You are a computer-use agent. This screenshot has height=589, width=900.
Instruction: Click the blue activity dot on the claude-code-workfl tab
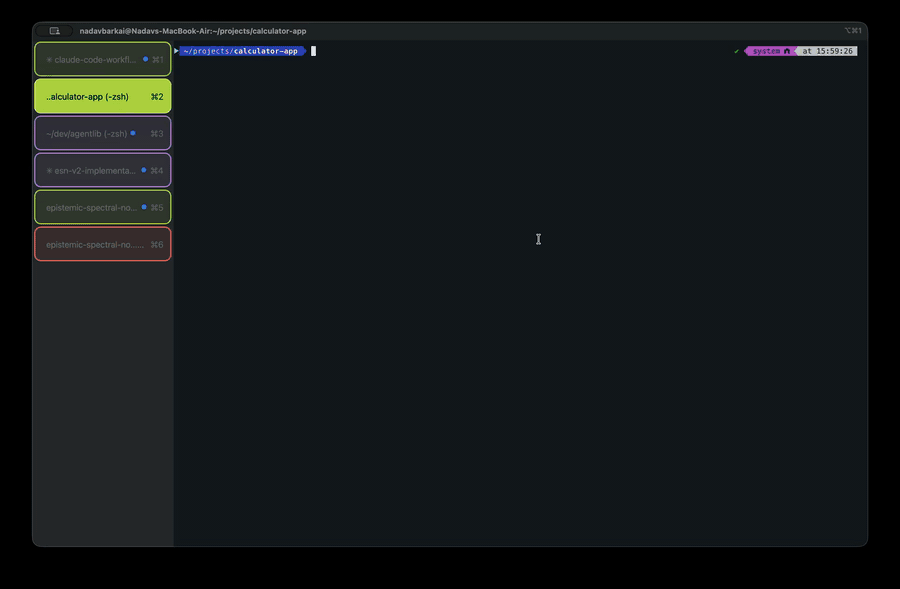pyautogui.click(x=145, y=59)
